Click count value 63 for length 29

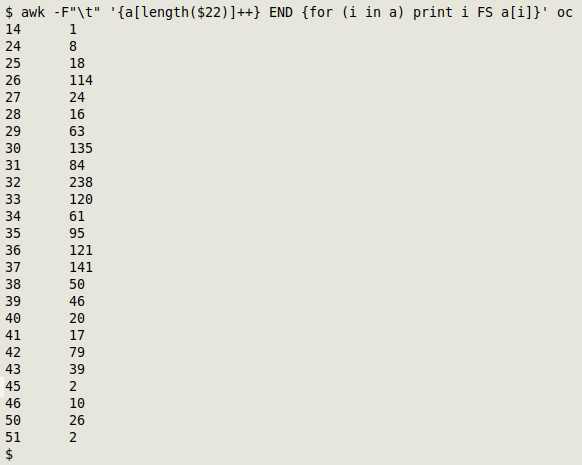(x=77, y=131)
